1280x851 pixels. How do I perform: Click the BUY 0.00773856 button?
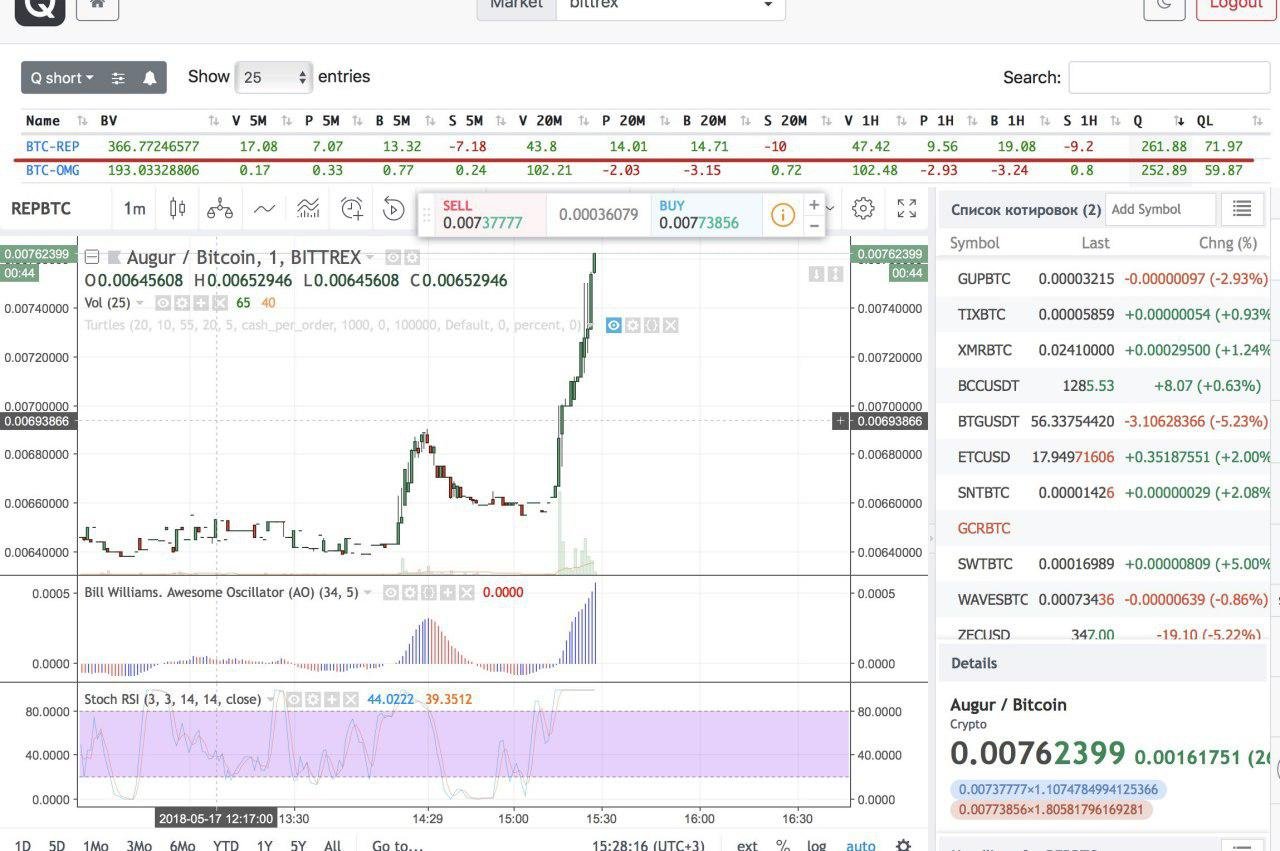pyautogui.click(x=706, y=214)
